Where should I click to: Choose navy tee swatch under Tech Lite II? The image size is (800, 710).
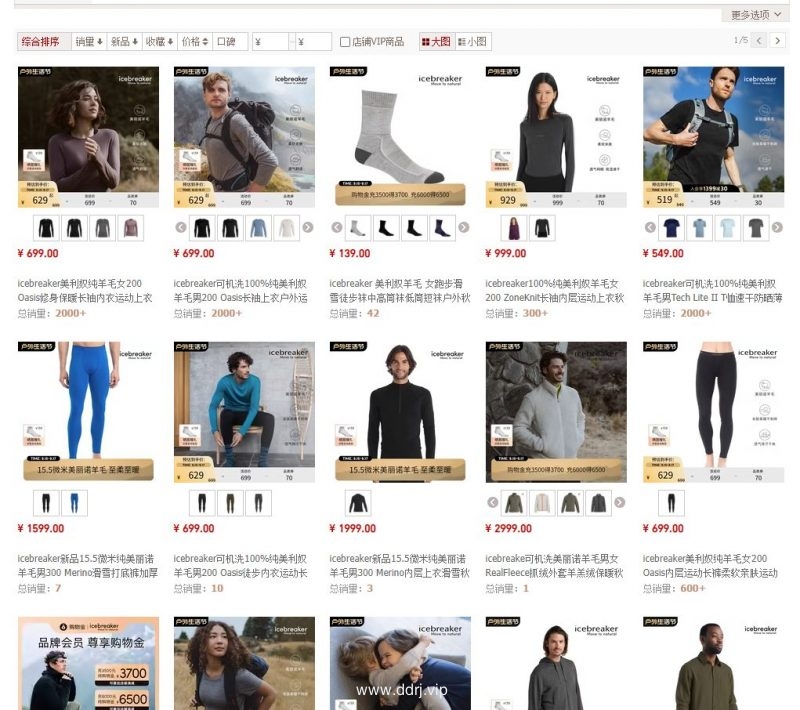pyautogui.click(x=671, y=228)
